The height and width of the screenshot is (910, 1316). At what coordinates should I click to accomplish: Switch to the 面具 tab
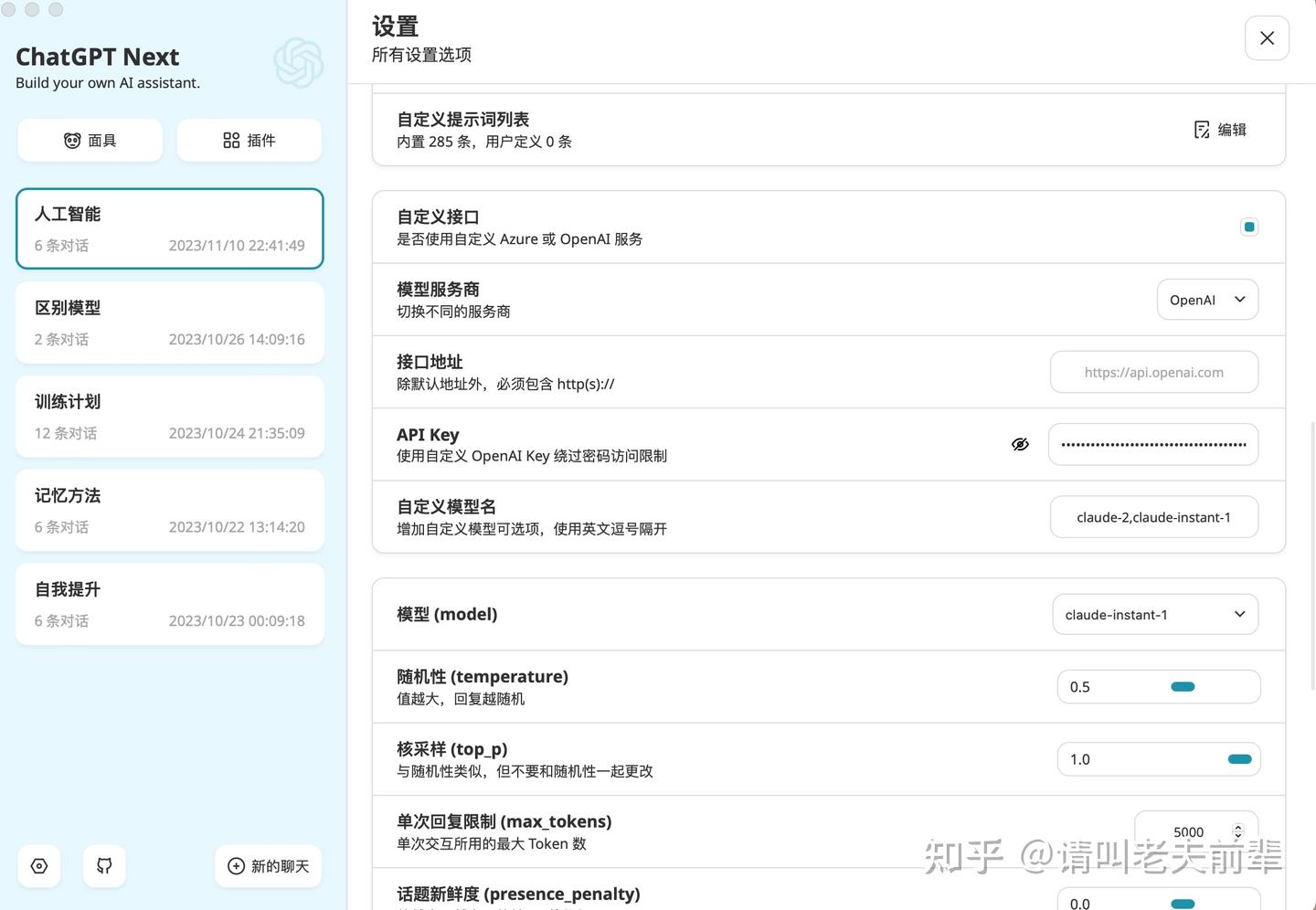pos(90,140)
